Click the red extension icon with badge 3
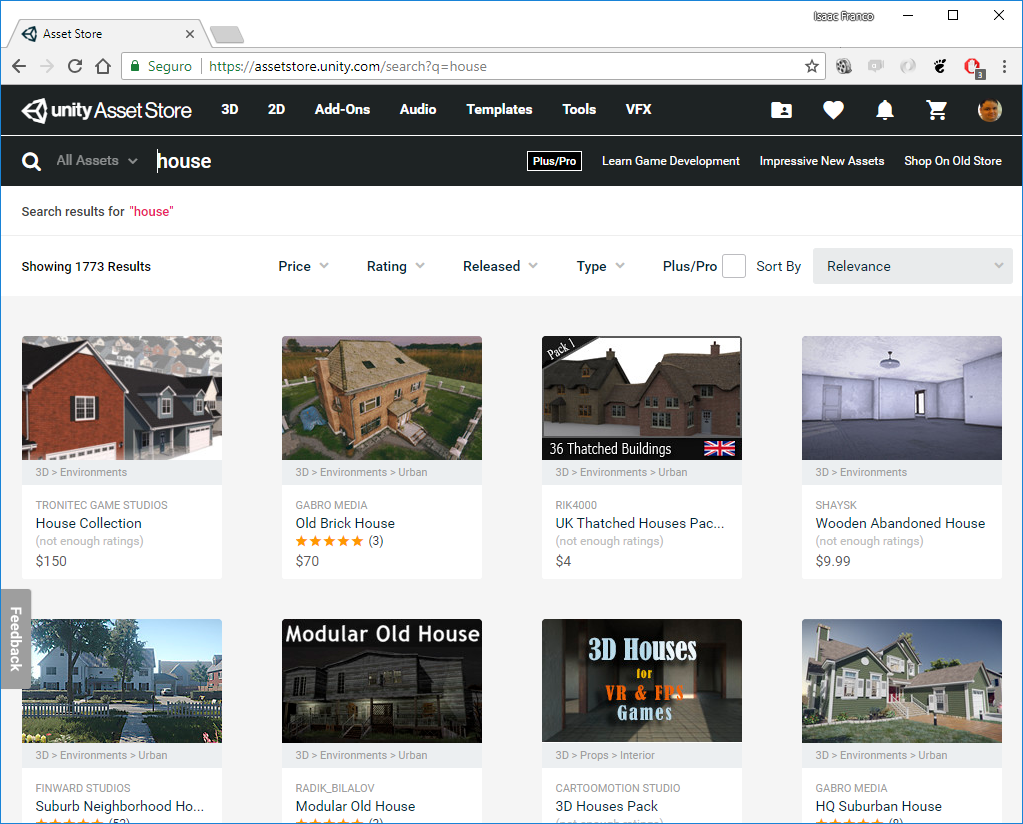The image size is (1023, 824). [973, 67]
